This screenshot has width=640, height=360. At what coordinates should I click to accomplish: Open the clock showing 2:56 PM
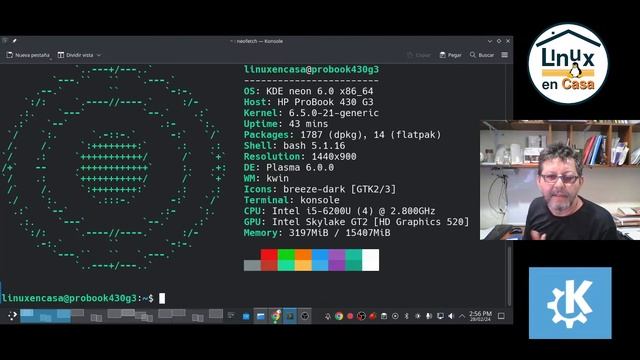[480, 316]
